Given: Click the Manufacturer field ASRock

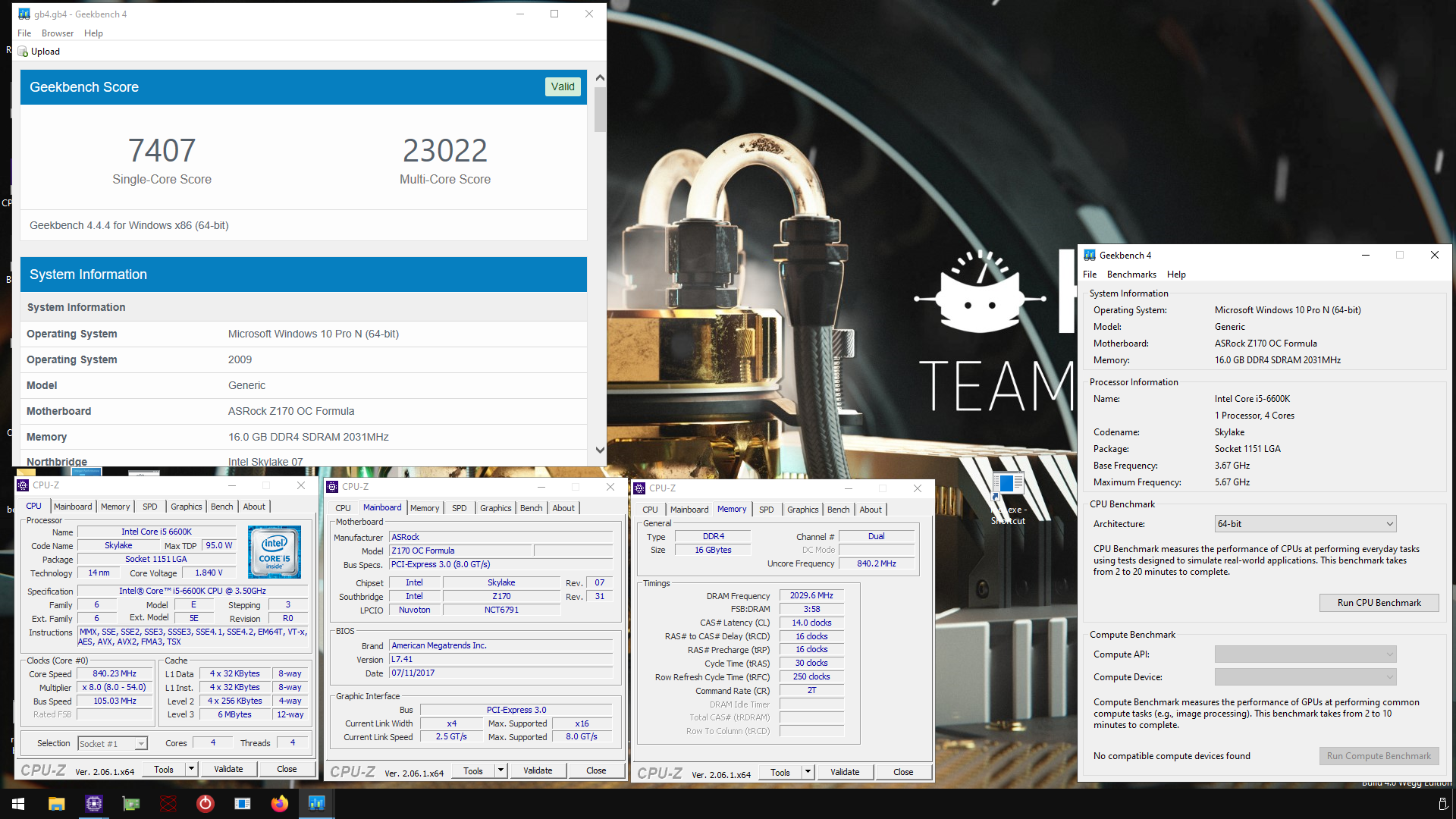Looking at the screenshot, I should (x=500, y=537).
